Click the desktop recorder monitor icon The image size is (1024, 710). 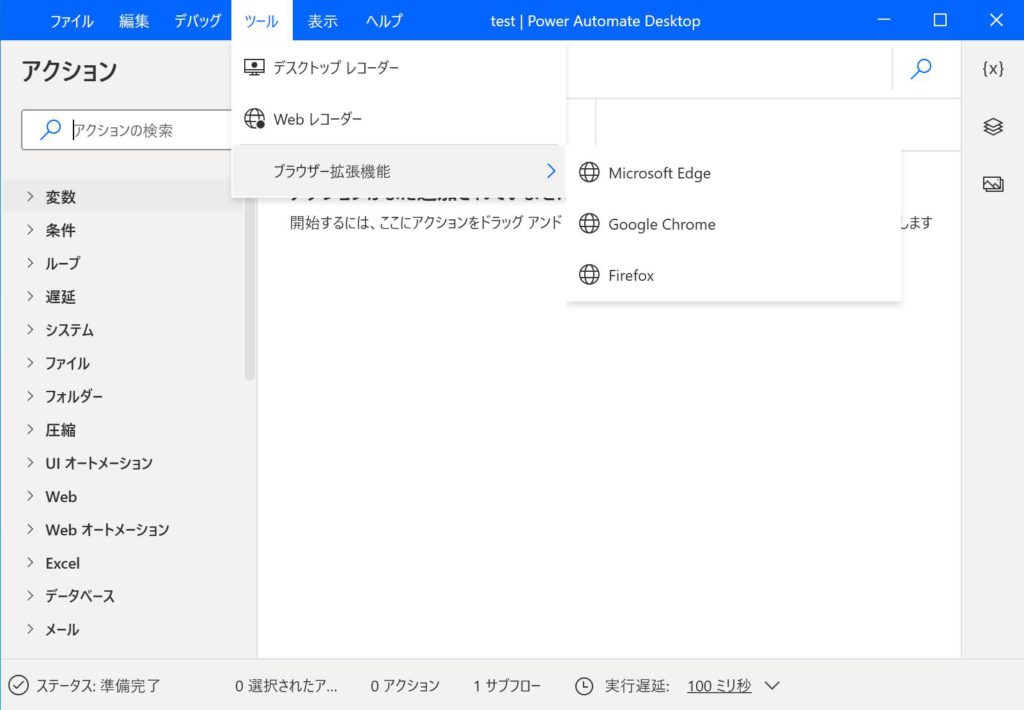pos(254,67)
